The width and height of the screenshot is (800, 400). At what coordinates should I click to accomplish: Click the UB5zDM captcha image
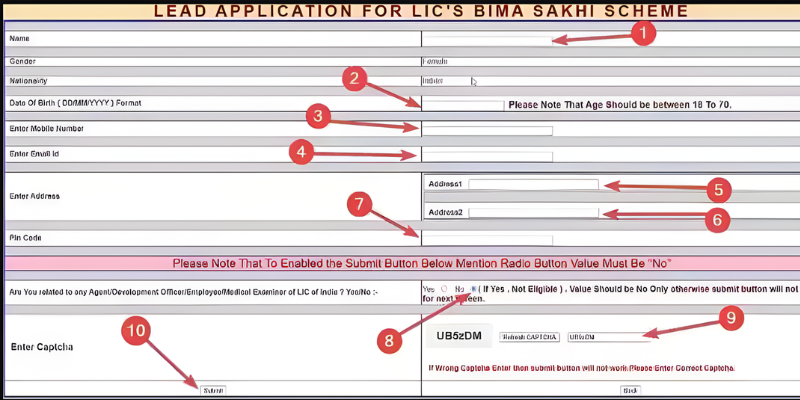click(460, 337)
